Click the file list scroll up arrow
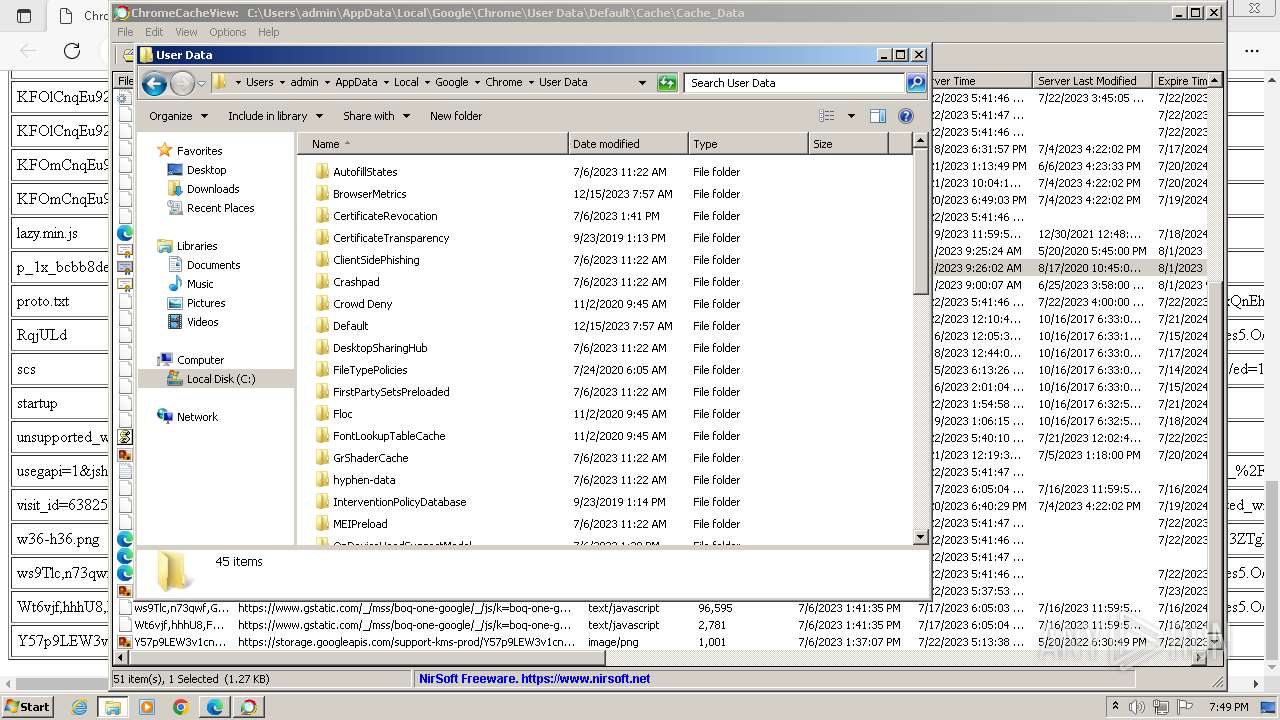Screen dimensions: 1280x720 click(920, 142)
